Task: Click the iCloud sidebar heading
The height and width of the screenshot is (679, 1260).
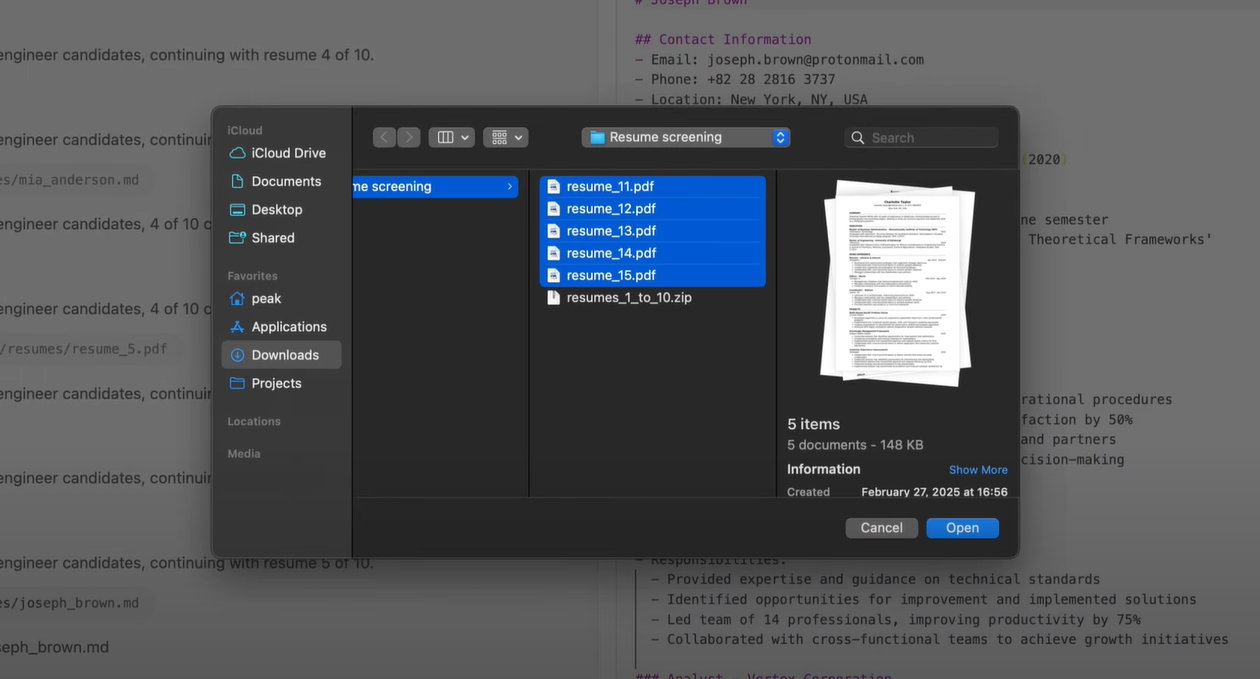Action: pyautogui.click(x=245, y=130)
